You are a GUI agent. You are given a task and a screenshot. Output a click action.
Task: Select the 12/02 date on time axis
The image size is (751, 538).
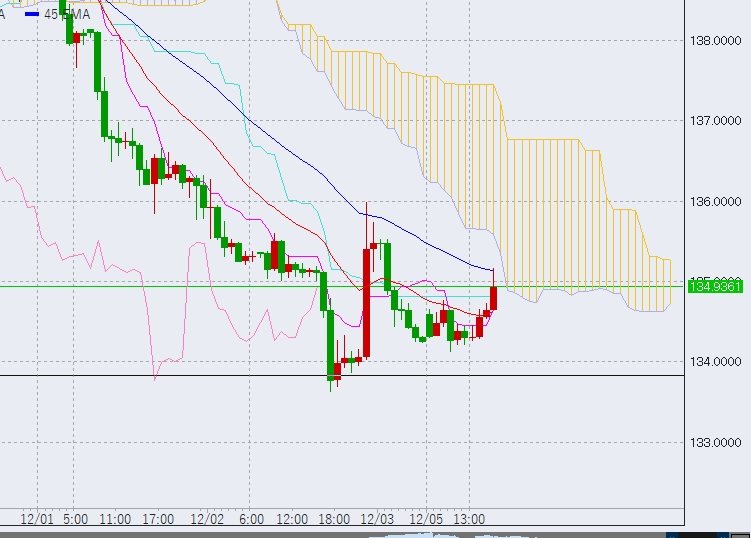pyautogui.click(x=206, y=519)
